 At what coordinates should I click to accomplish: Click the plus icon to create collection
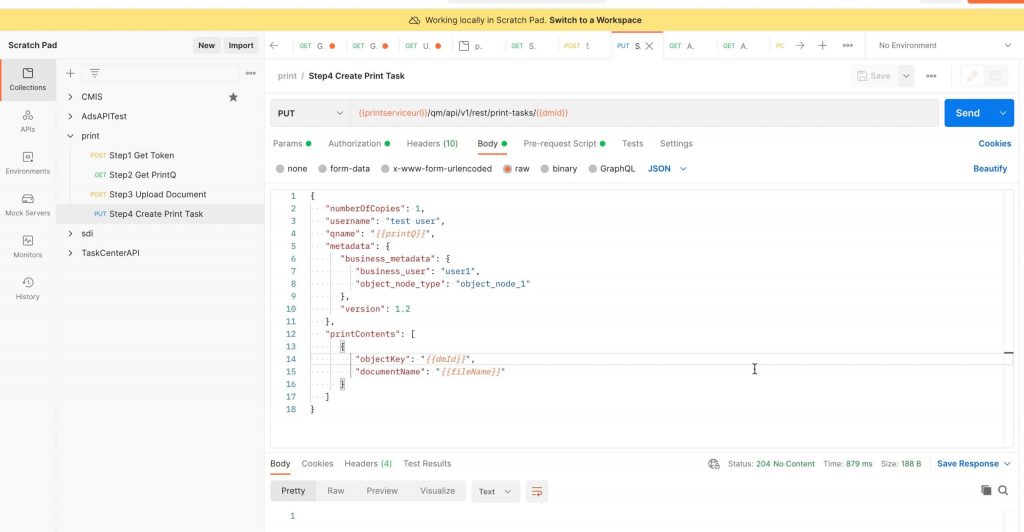coord(71,73)
